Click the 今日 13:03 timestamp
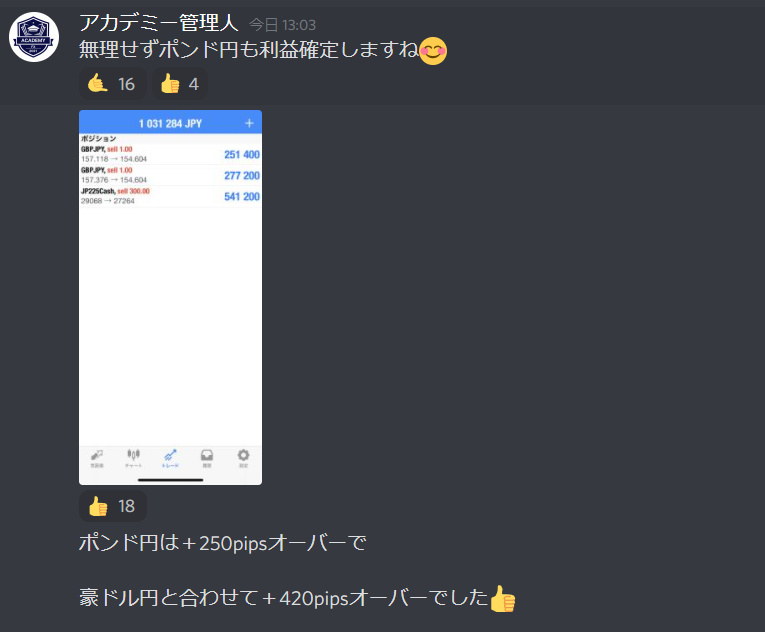 pos(282,25)
